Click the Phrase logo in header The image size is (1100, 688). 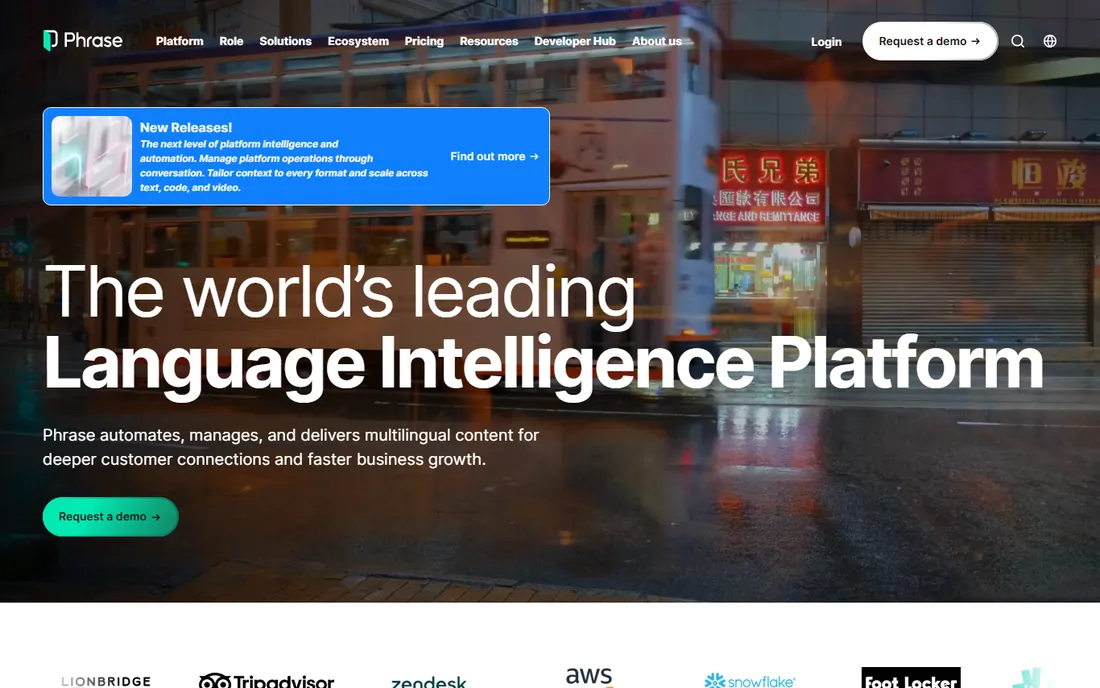pyautogui.click(x=83, y=41)
